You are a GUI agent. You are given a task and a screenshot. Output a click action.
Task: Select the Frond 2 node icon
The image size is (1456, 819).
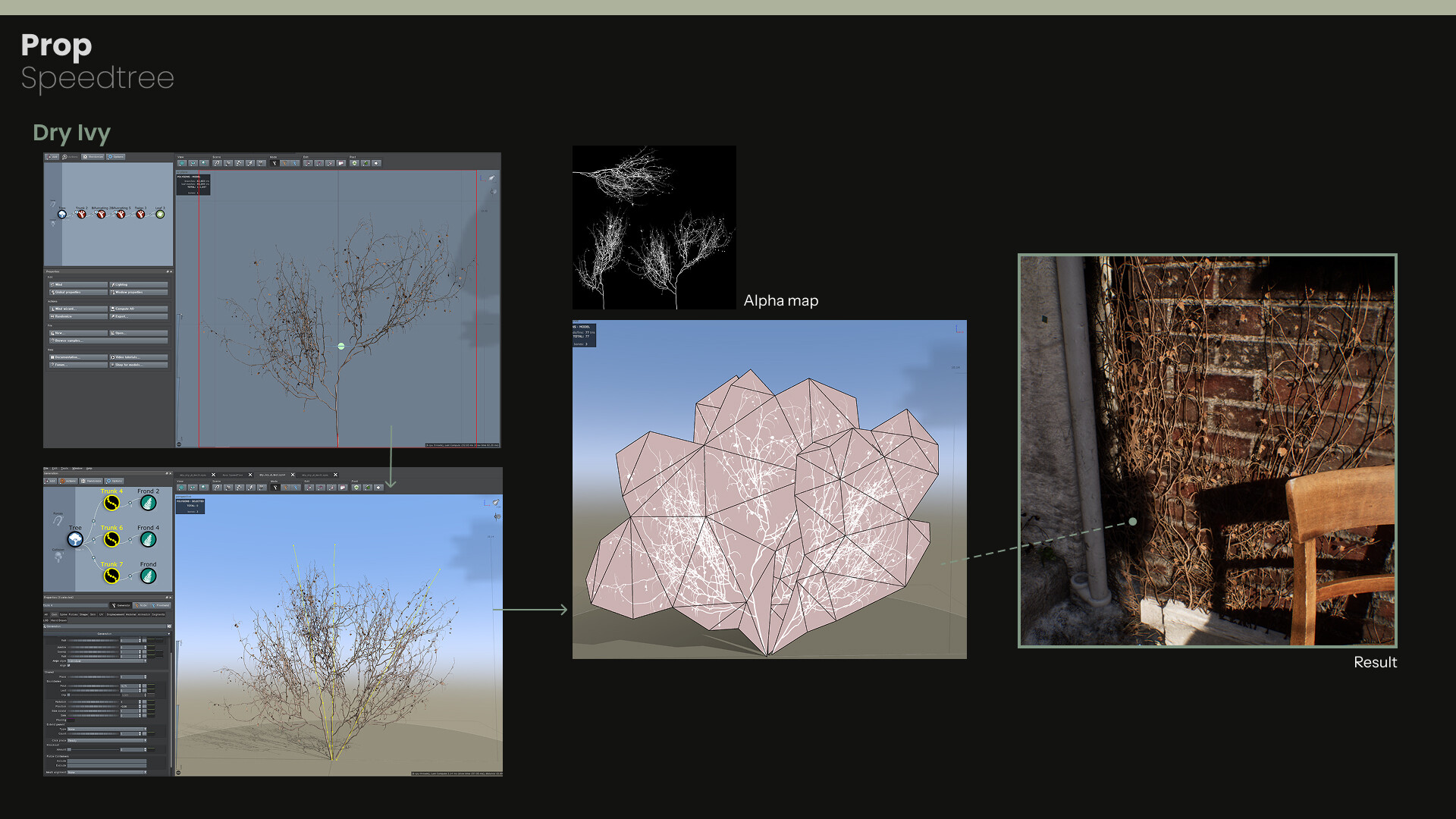point(148,503)
